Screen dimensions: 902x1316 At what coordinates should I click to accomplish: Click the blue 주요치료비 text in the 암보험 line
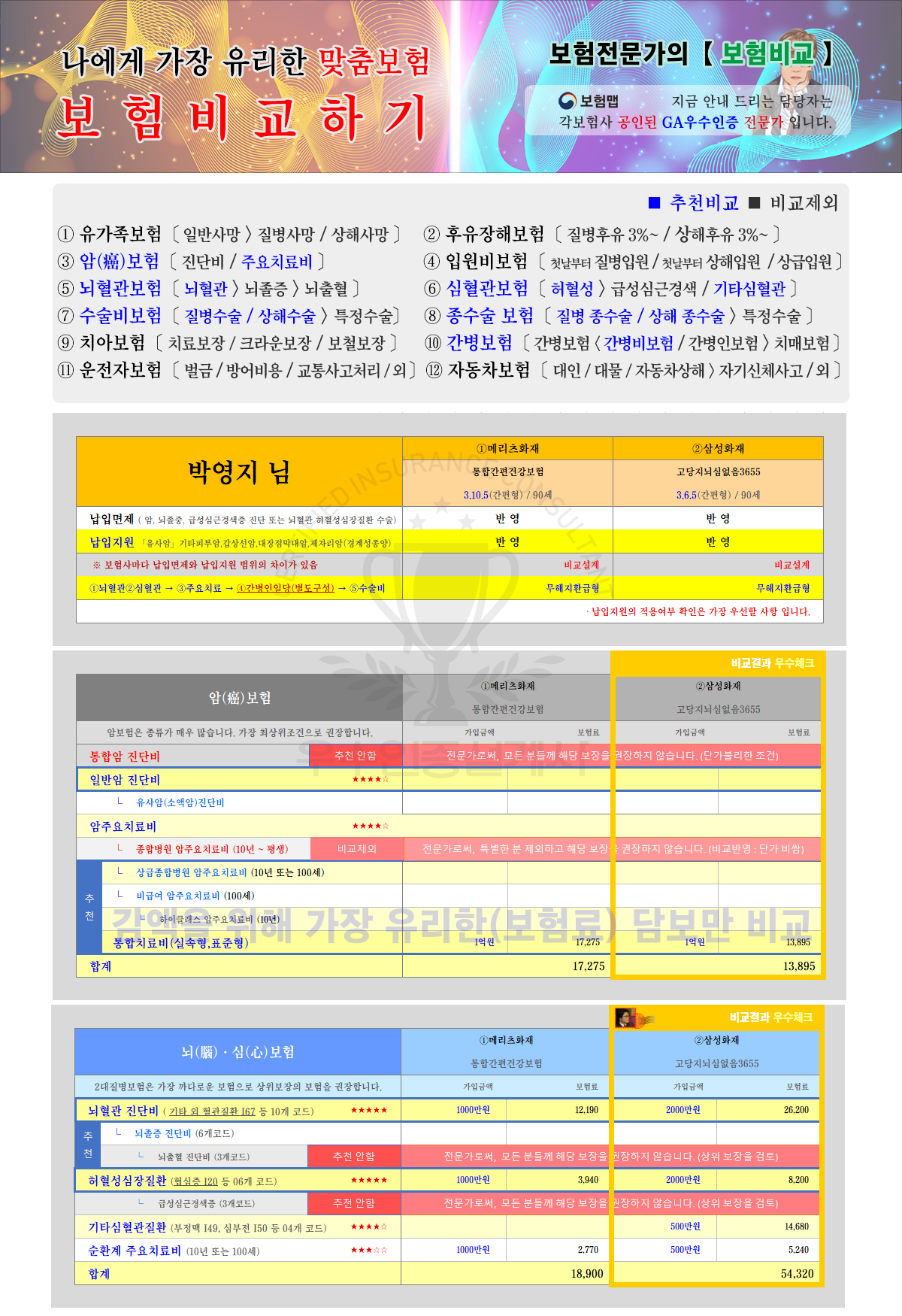(276, 262)
